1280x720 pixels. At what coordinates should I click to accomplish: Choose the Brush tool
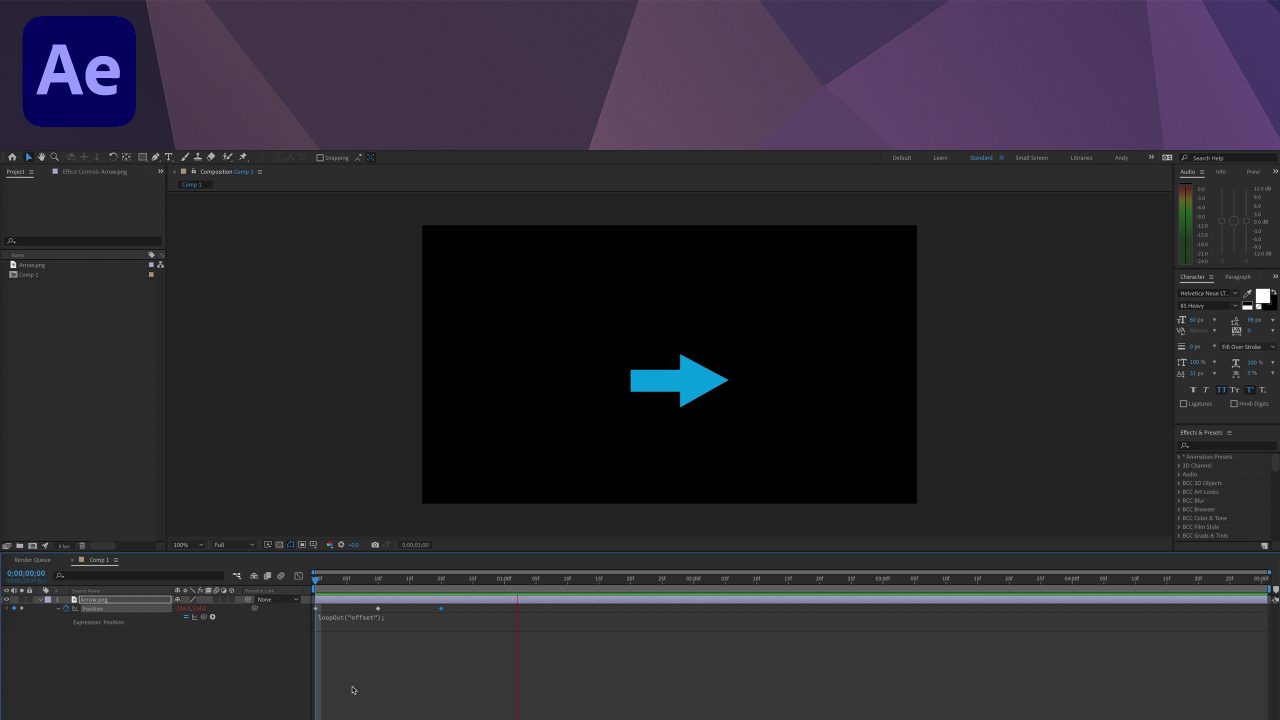tap(185, 157)
